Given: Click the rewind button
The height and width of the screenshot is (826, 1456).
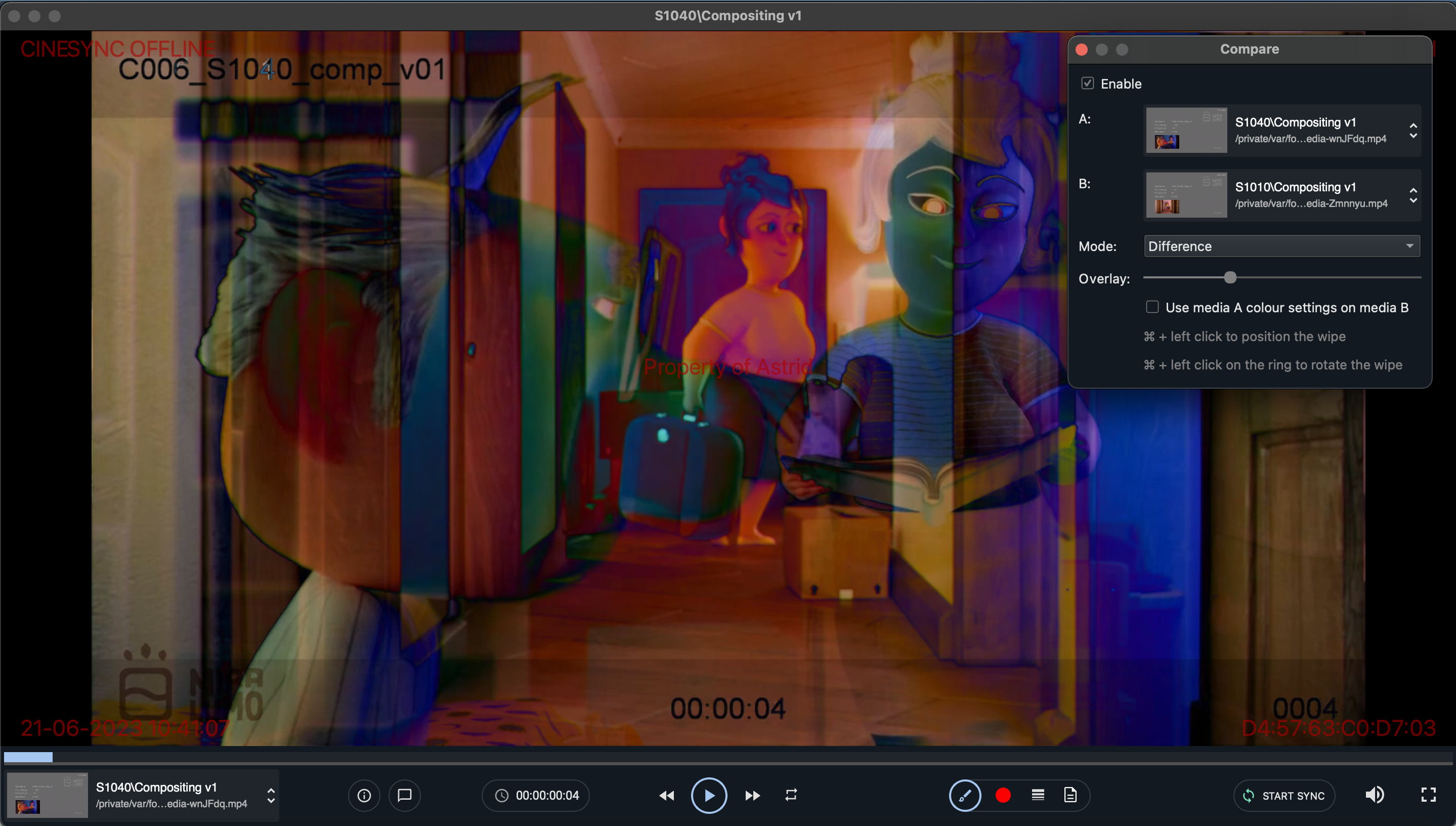Looking at the screenshot, I should point(667,795).
